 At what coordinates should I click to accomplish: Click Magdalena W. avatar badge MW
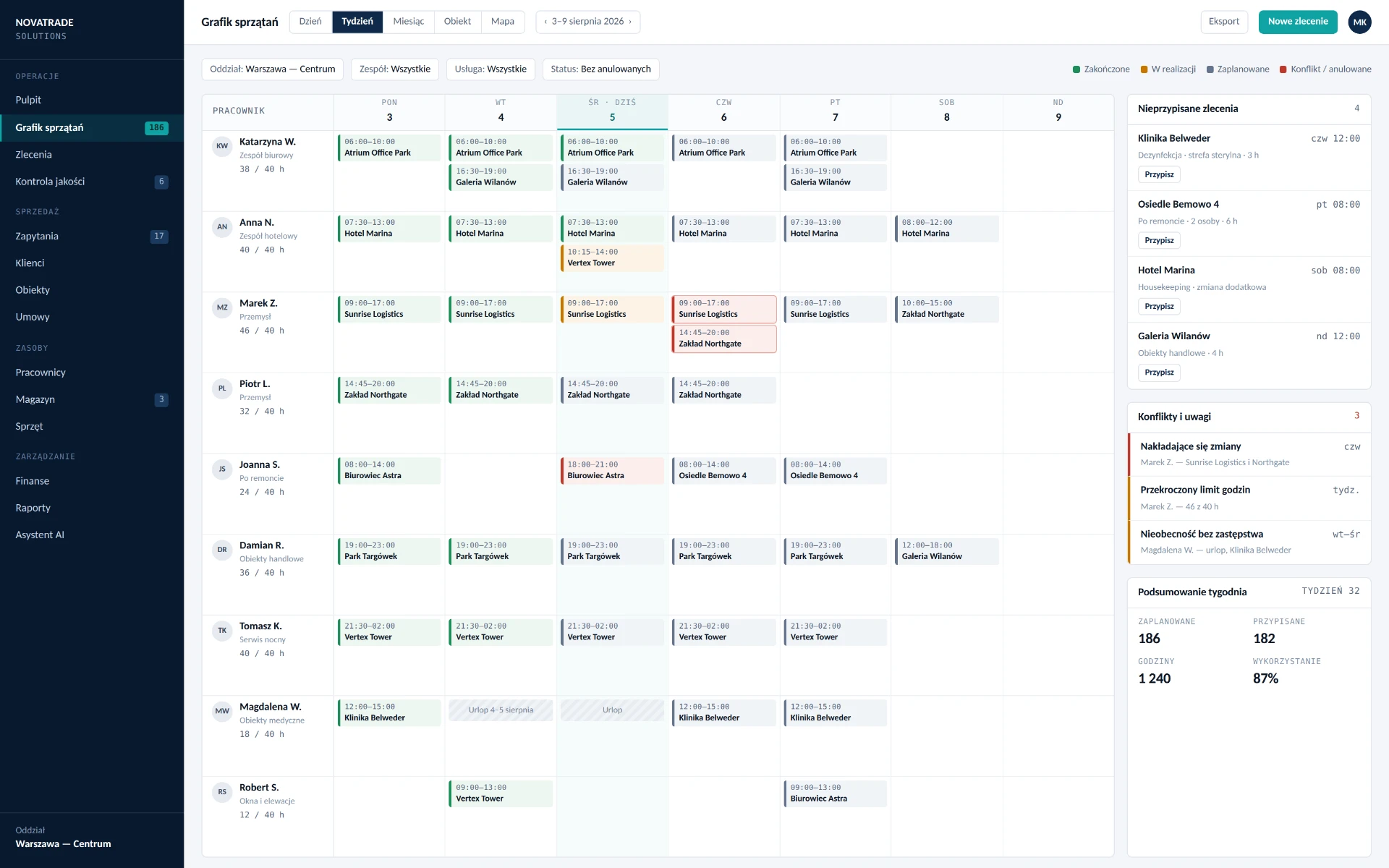[x=222, y=711]
